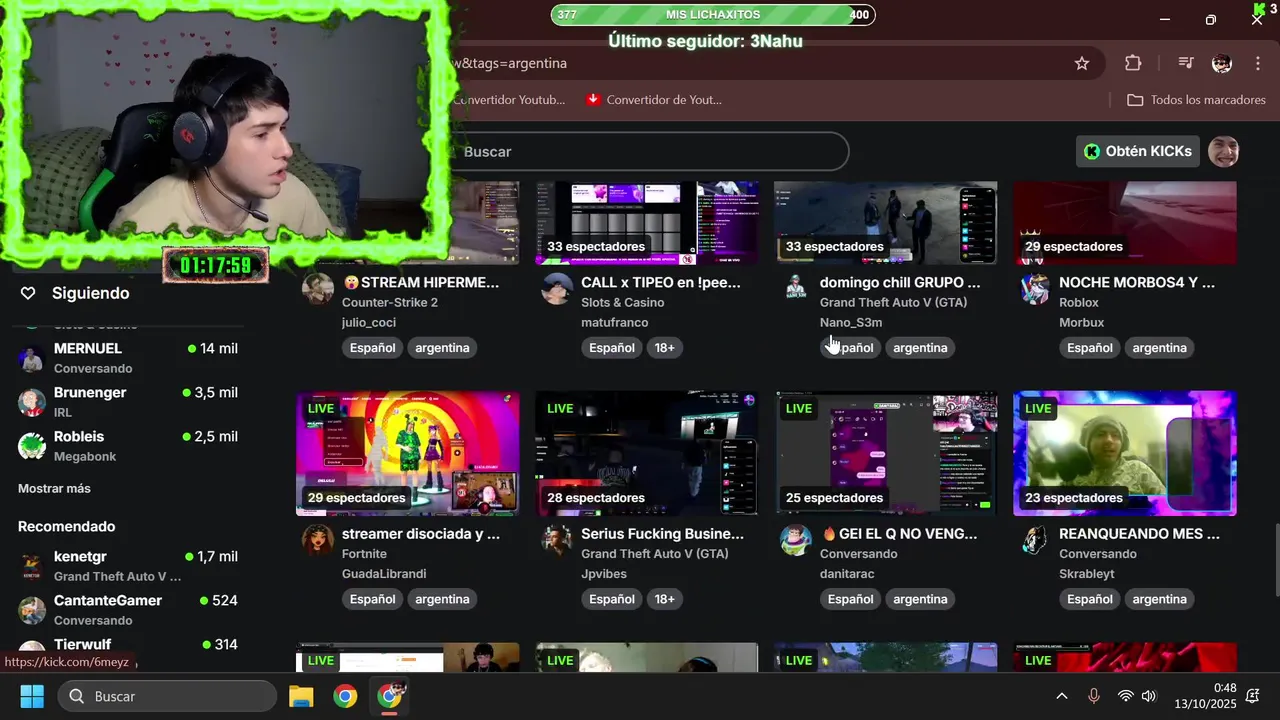
Task: Expand the list with Mostrar más
Action: (x=54, y=488)
